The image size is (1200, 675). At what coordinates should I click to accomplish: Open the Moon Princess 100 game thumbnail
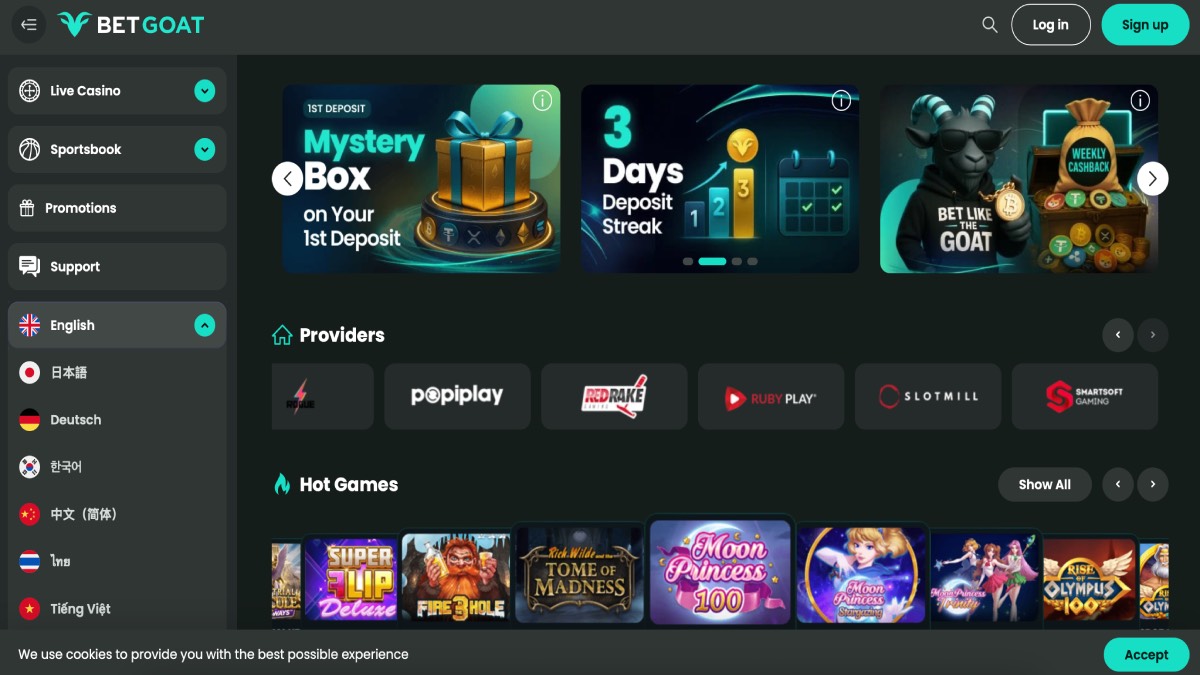pyautogui.click(x=719, y=571)
